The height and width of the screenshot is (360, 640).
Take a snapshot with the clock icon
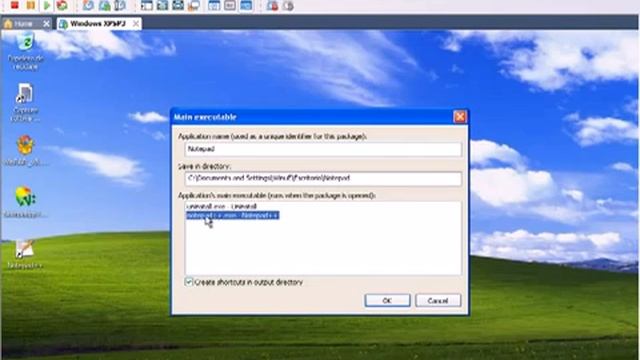[88, 5]
